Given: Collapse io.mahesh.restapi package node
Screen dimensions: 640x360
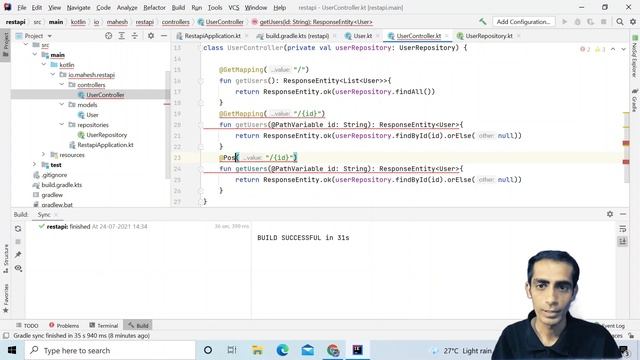Looking at the screenshot, I should coord(53,75).
